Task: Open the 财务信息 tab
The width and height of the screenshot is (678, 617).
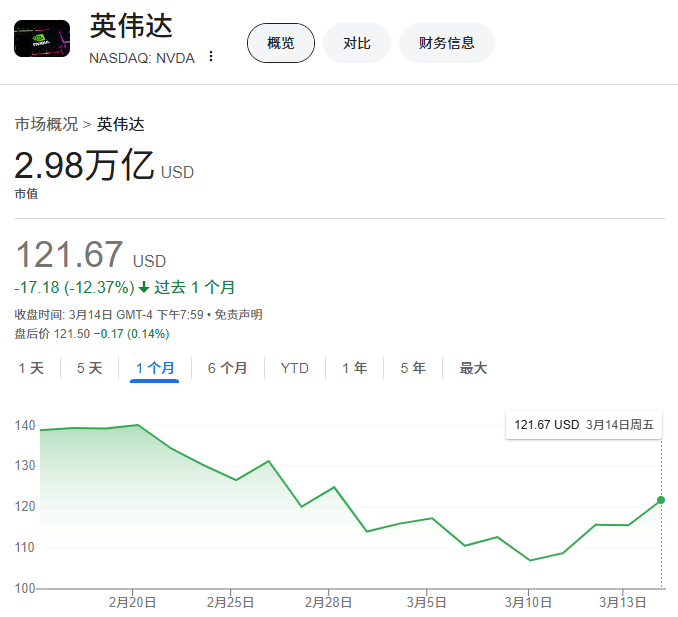Action: (447, 43)
